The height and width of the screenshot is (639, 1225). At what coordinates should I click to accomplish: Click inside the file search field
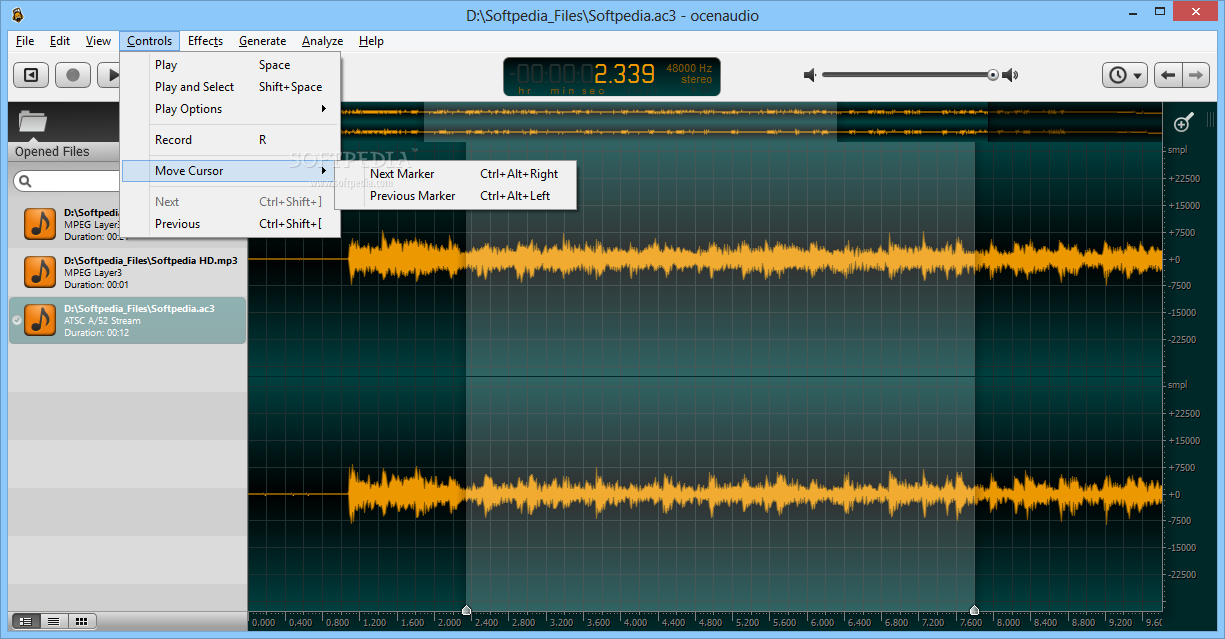pos(75,181)
